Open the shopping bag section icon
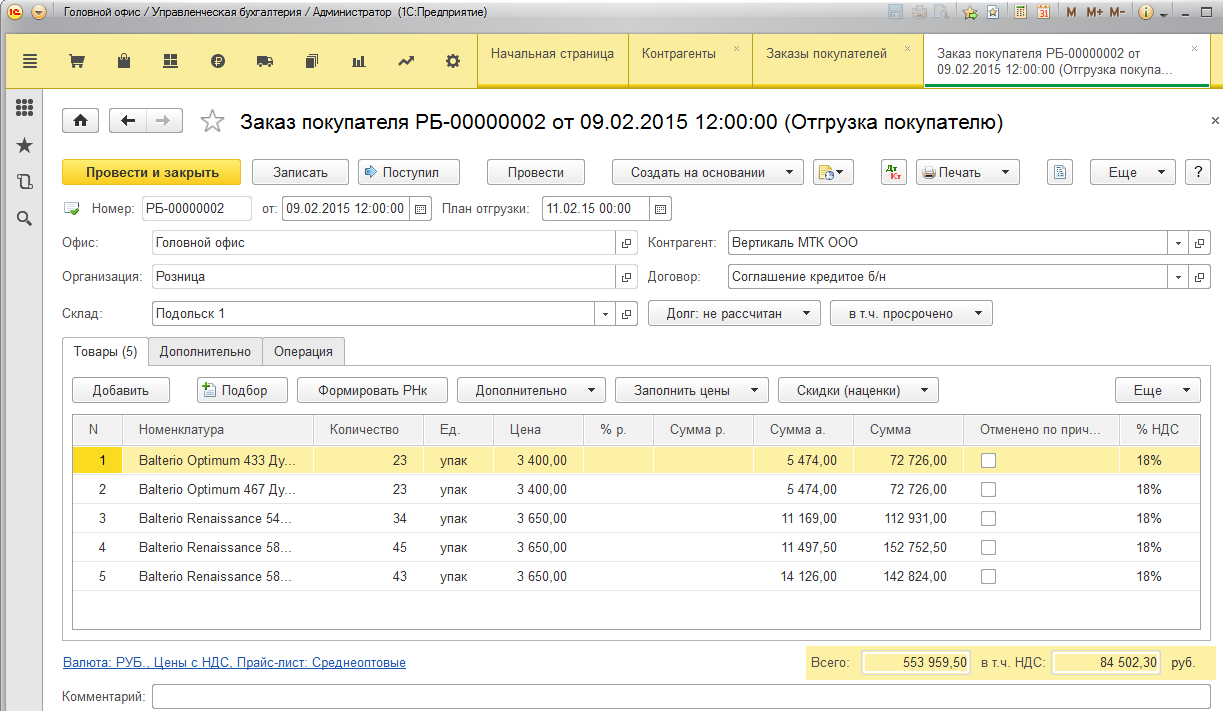 (123, 61)
